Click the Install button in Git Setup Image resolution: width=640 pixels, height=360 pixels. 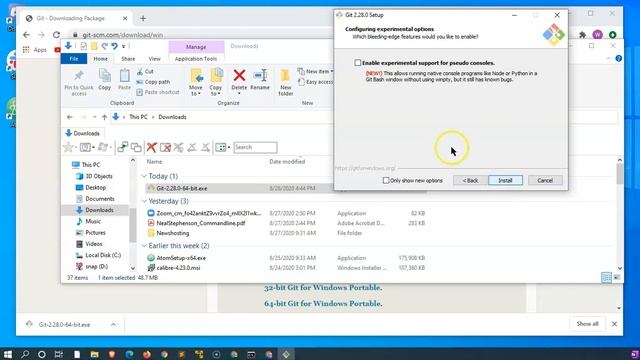click(x=505, y=180)
